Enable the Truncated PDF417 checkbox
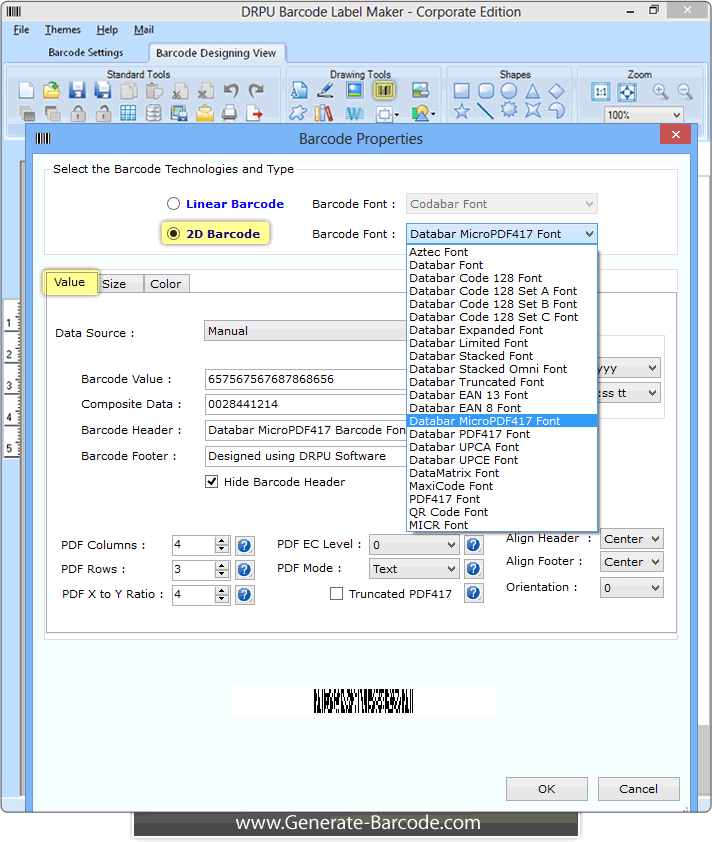The width and height of the screenshot is (712, 842). click(337, 594)
